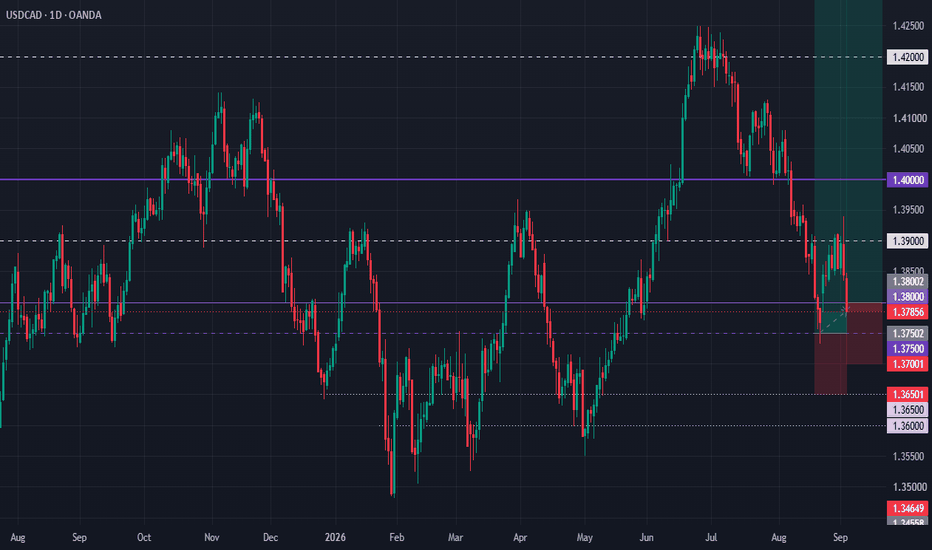Screen dimensions: 932x550
Task: Click the red 1.36501 price label
Action: 907,394
